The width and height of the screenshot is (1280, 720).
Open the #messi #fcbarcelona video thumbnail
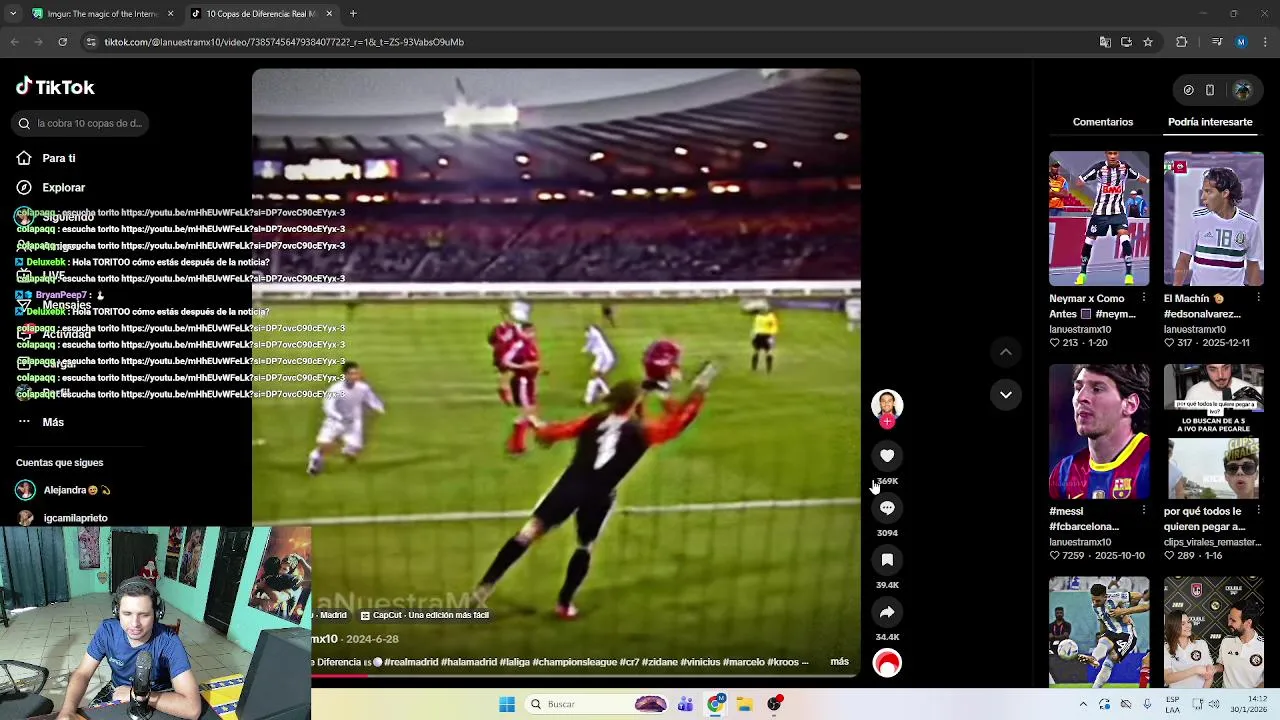pyautogui.click(x=1099, y=431)
